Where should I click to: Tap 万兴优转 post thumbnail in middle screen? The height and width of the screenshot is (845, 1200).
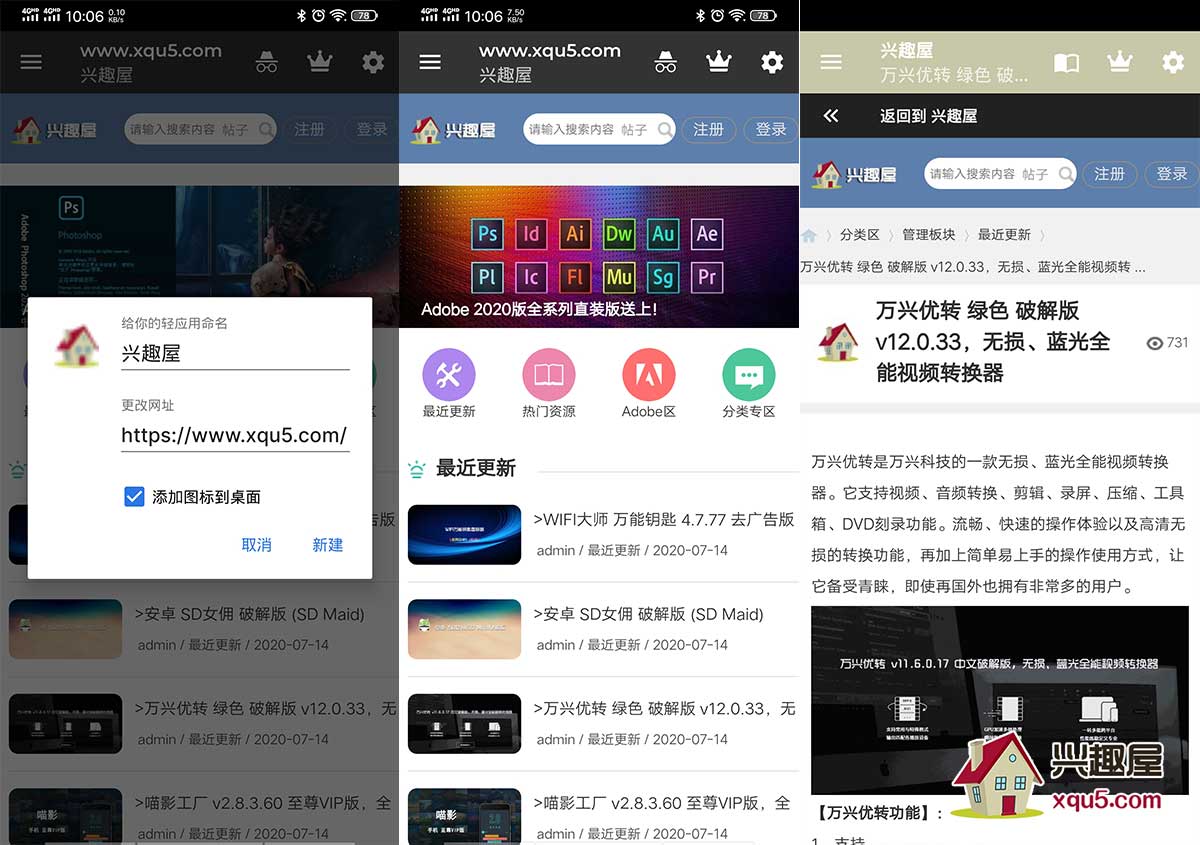[465, 723]
